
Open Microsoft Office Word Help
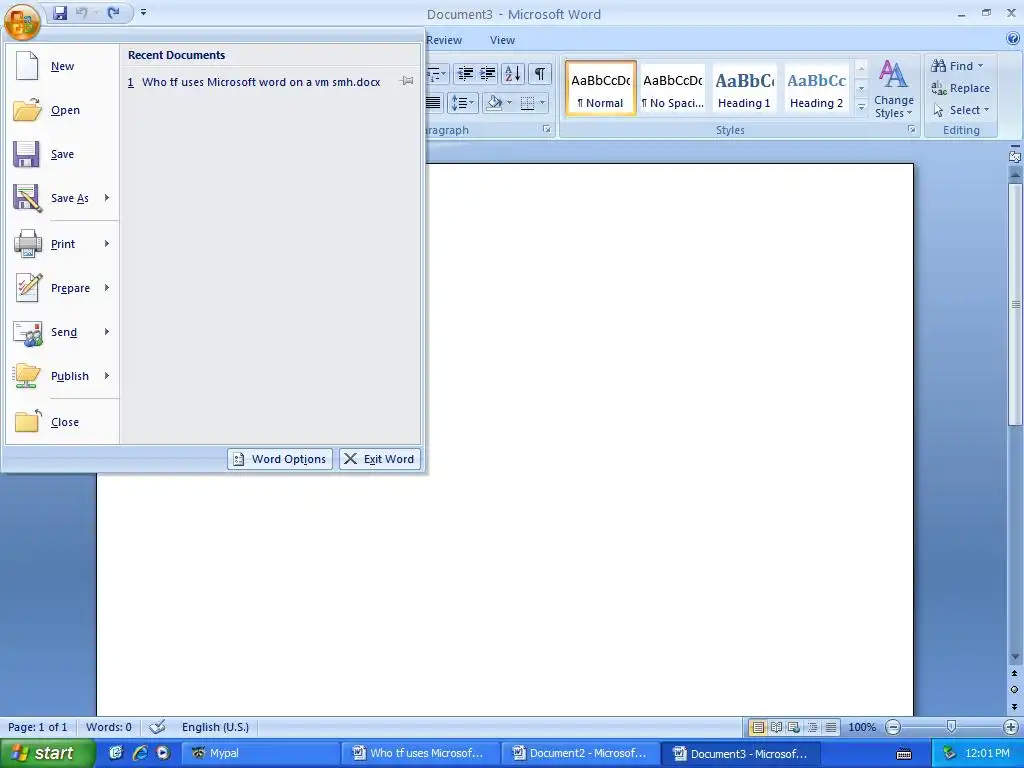point(1013,40)
